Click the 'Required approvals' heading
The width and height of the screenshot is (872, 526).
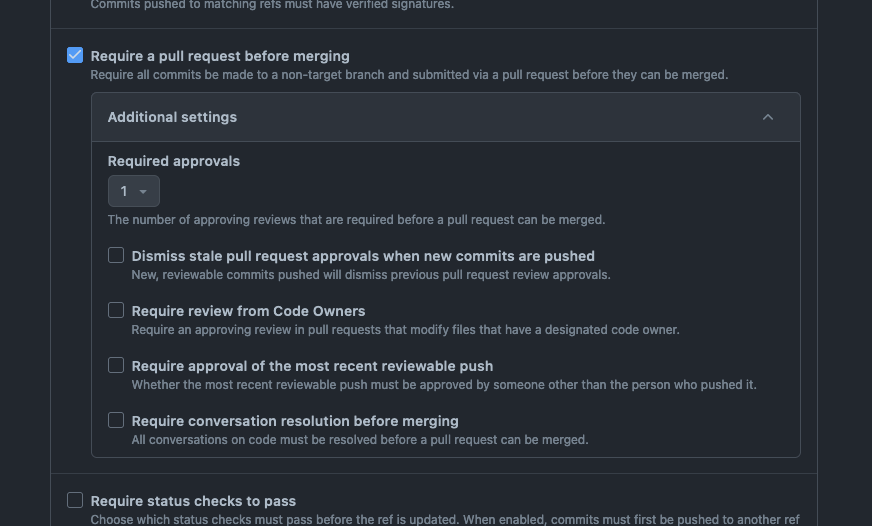tap(174, 161)
